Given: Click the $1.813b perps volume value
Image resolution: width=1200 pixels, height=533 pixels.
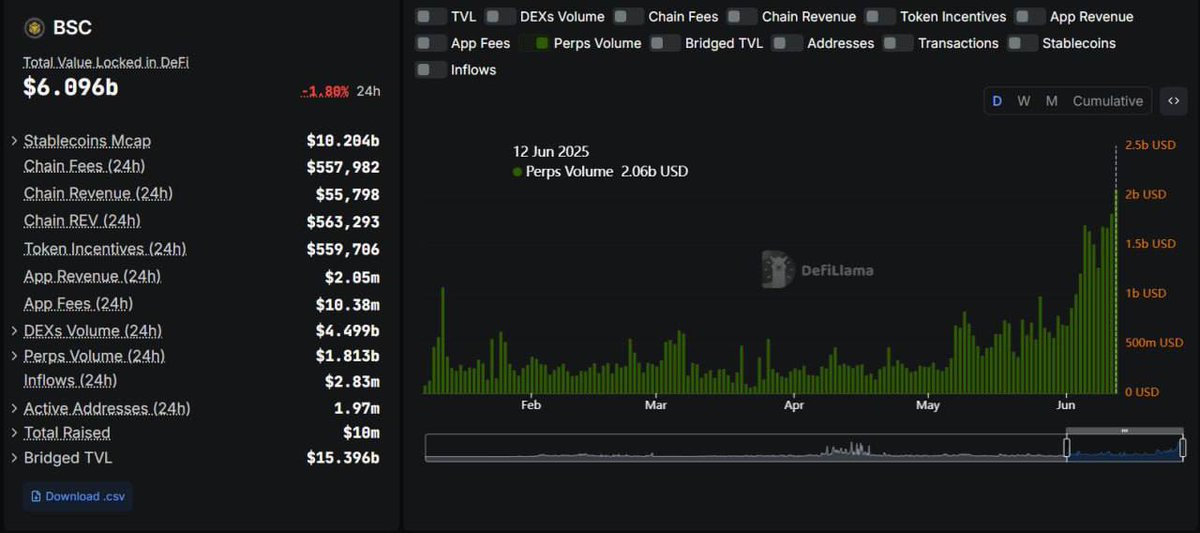Looking at the screenshot, I should [348, 356].
